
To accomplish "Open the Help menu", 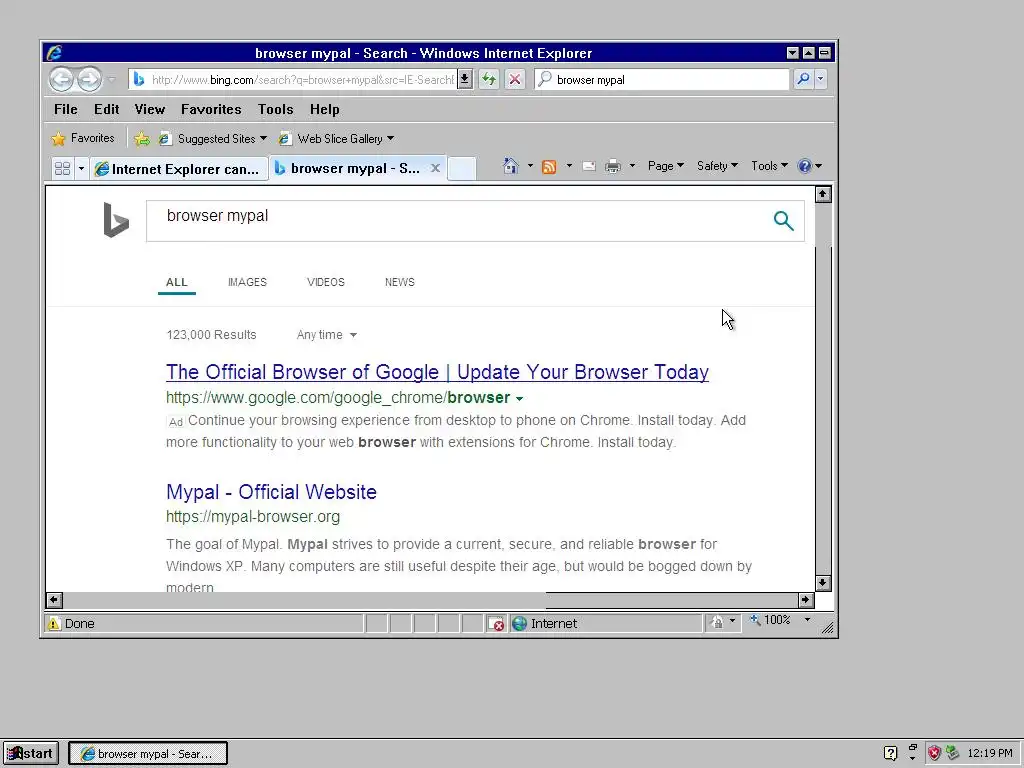I will (325, 109).
